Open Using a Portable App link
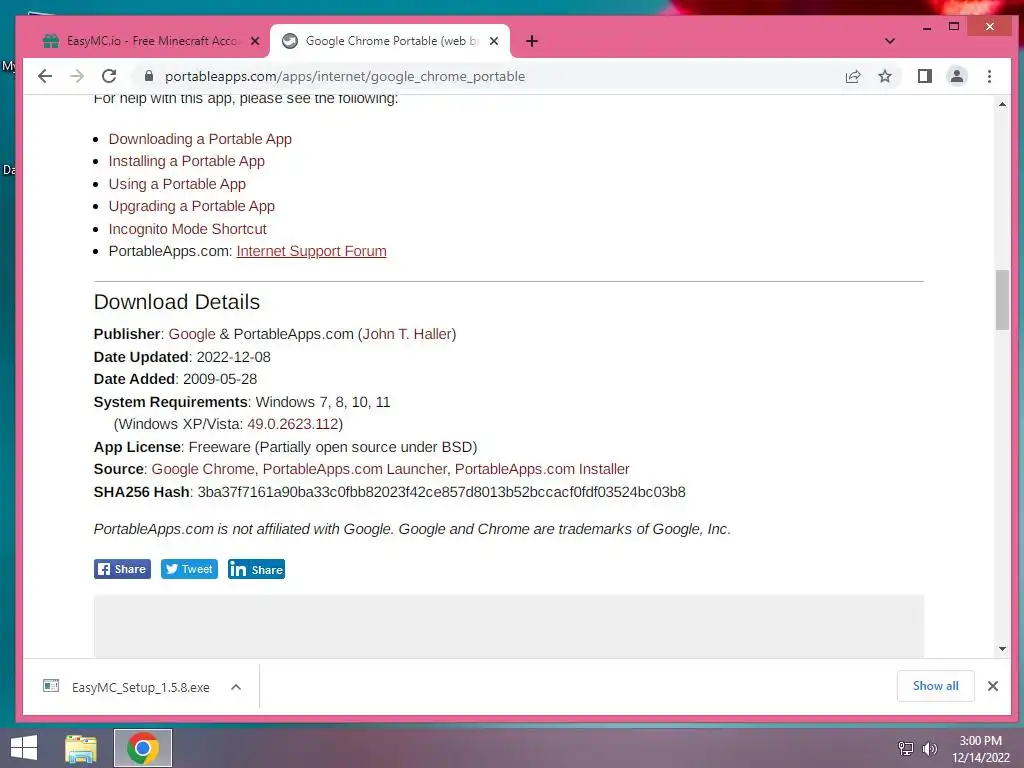Viewport: 1024px width, 768px height. pos(177,184)
